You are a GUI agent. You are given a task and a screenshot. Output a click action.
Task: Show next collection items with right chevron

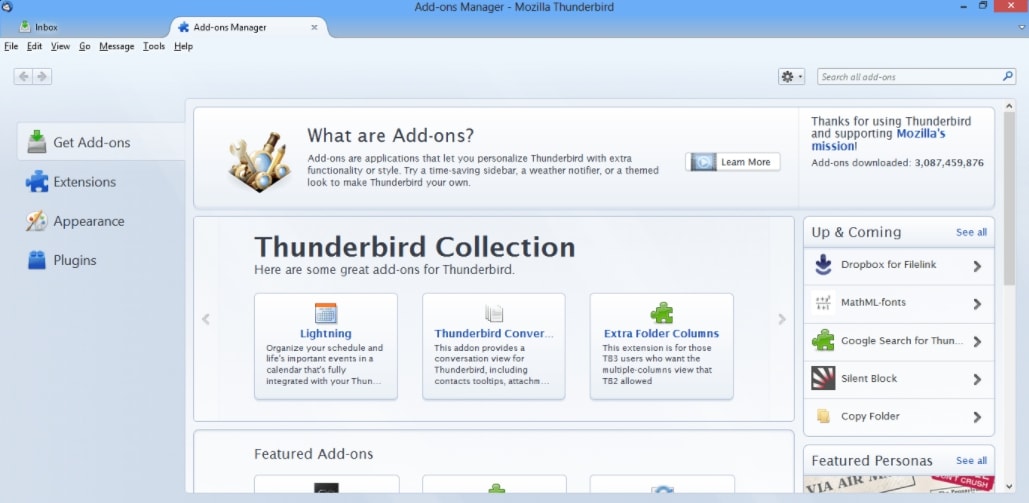coord(782,319)
